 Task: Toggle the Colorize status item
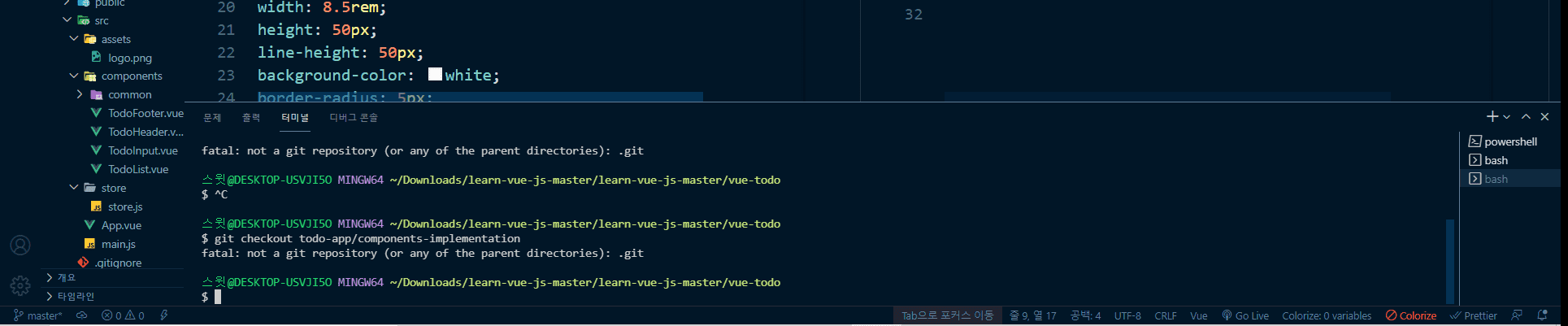pos(1410,315)
